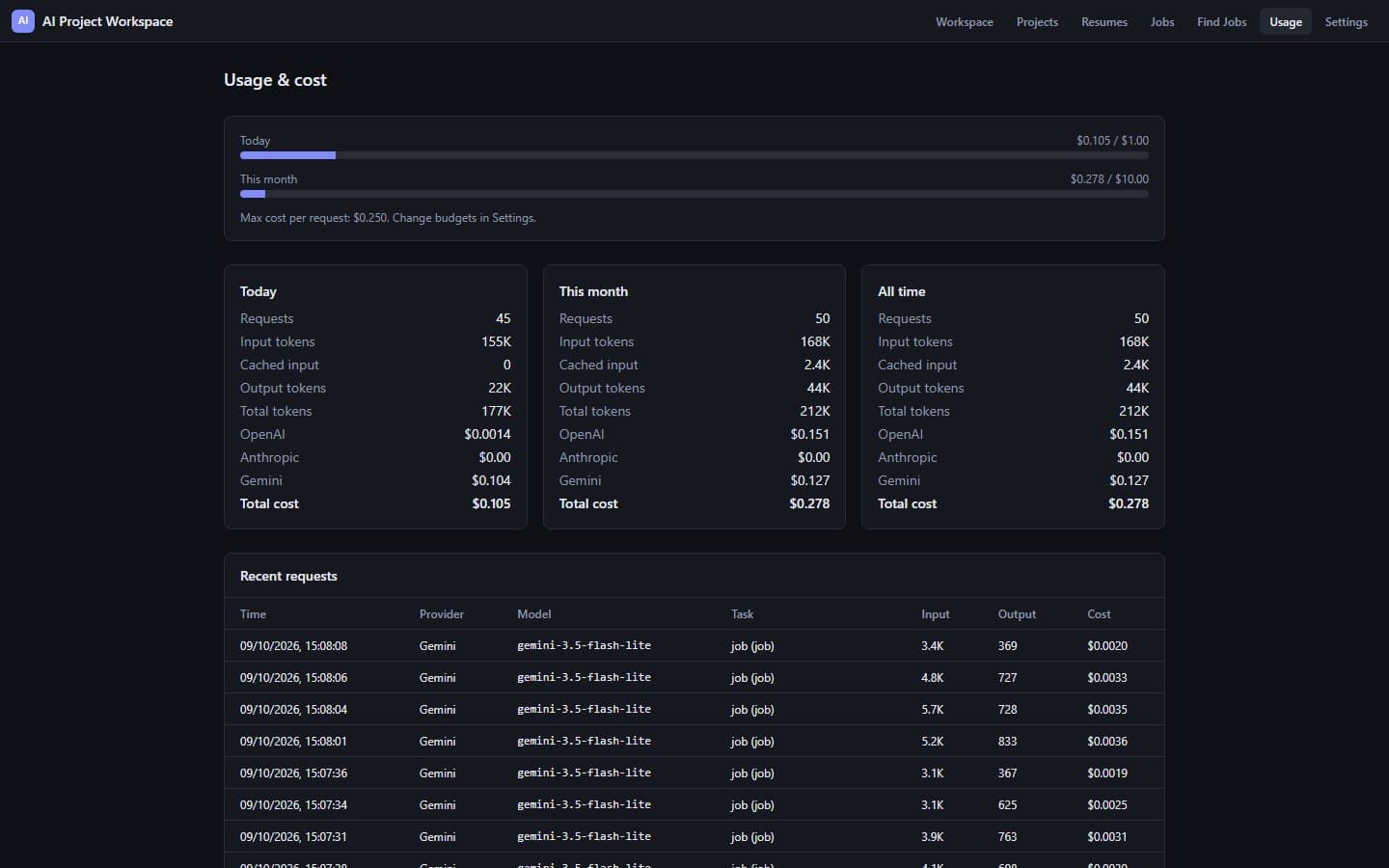The width and height of the screenshot is (1389, 868).
Task: Open the AI Project Workspace home title
Action: [x=107, y=21]
